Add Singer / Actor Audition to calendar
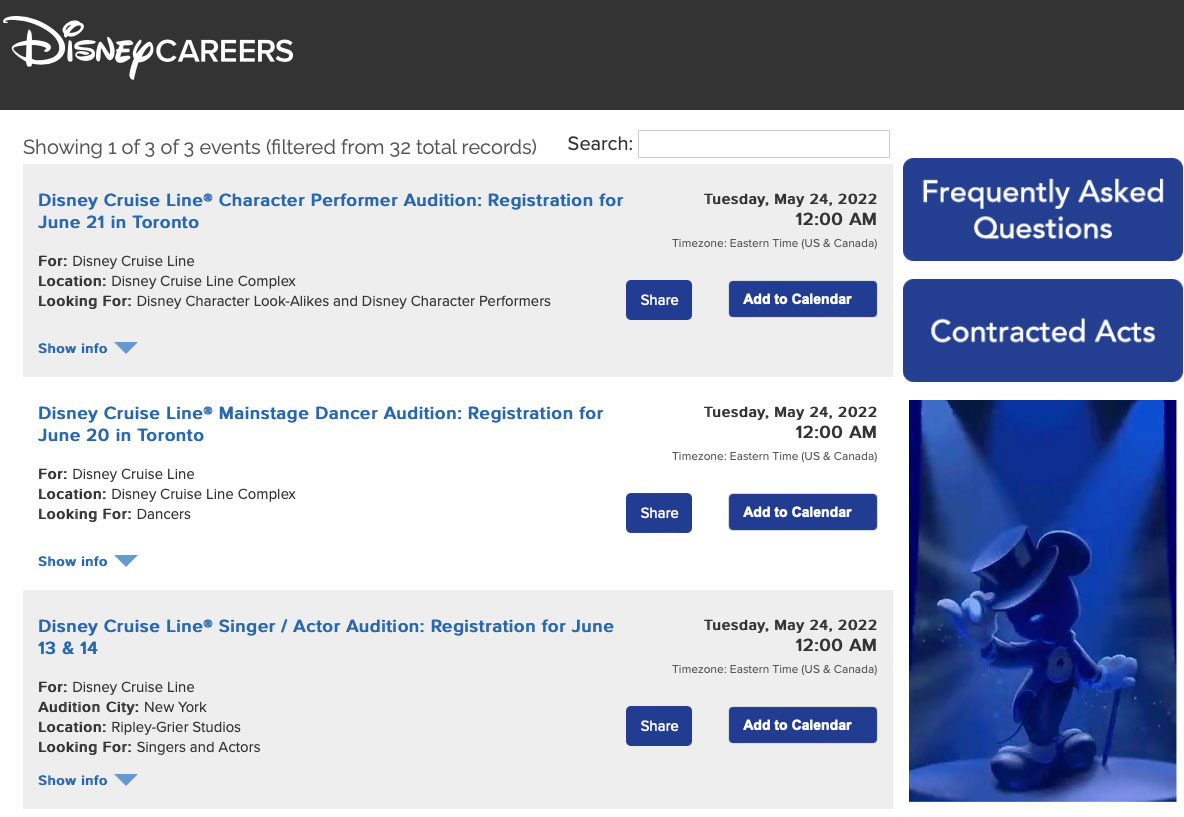The height and width of the screenshot is (817, 1184). pos(803,725)
